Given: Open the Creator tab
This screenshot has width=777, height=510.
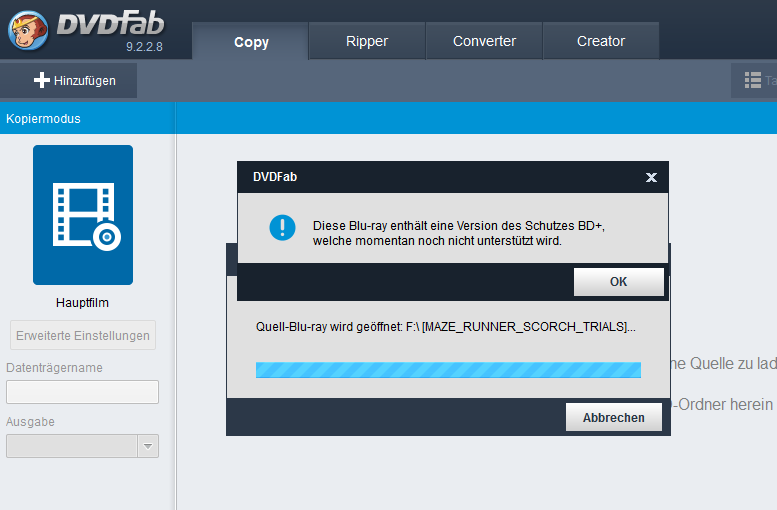Looking at the screenshot, I should [601, 41].
